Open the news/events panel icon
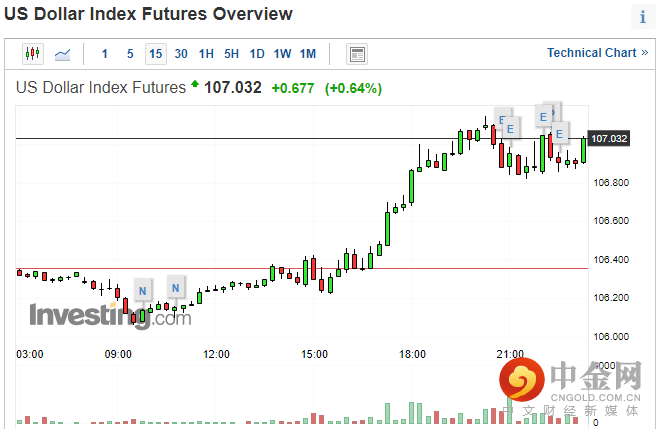The image size is (656, 429). pyautogui.click(x=357, y=54)
